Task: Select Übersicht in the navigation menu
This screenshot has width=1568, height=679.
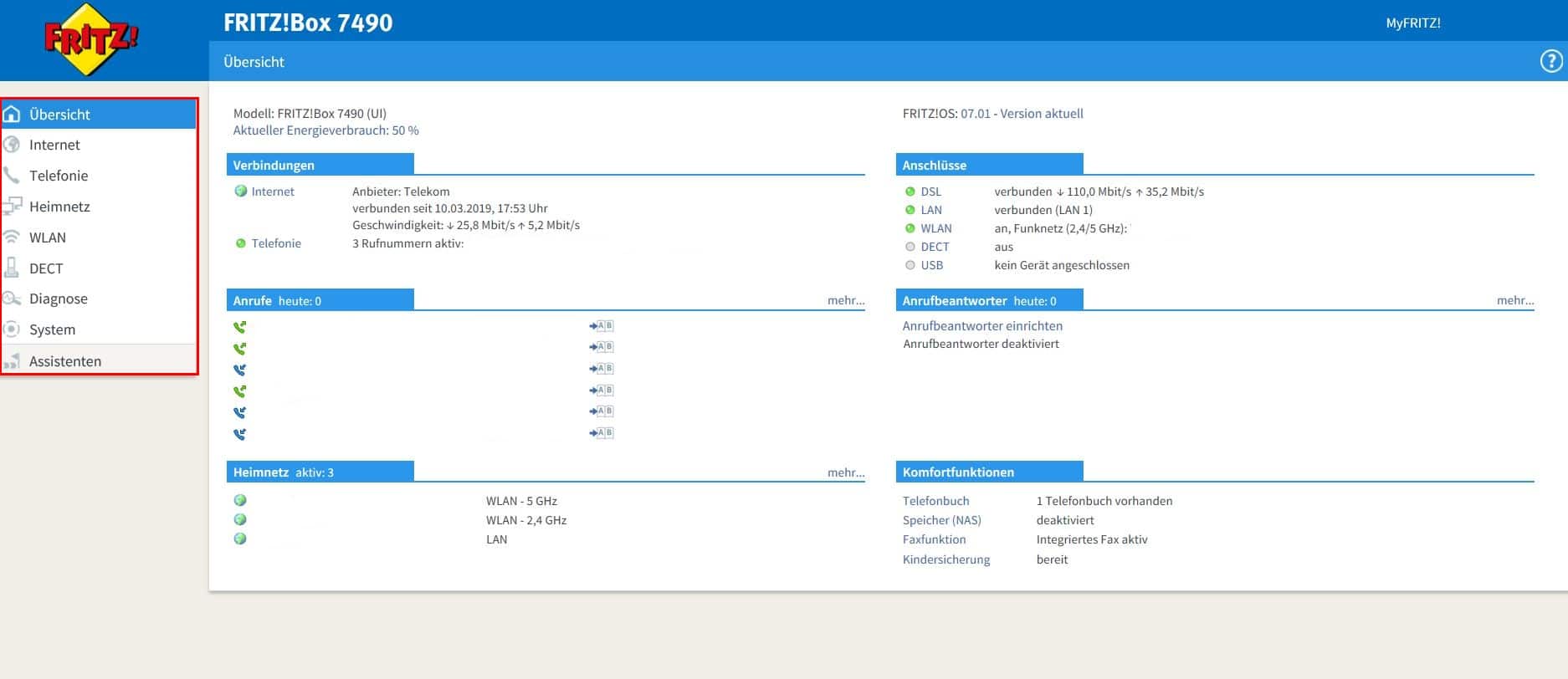Action: click(x=59, y=115)
